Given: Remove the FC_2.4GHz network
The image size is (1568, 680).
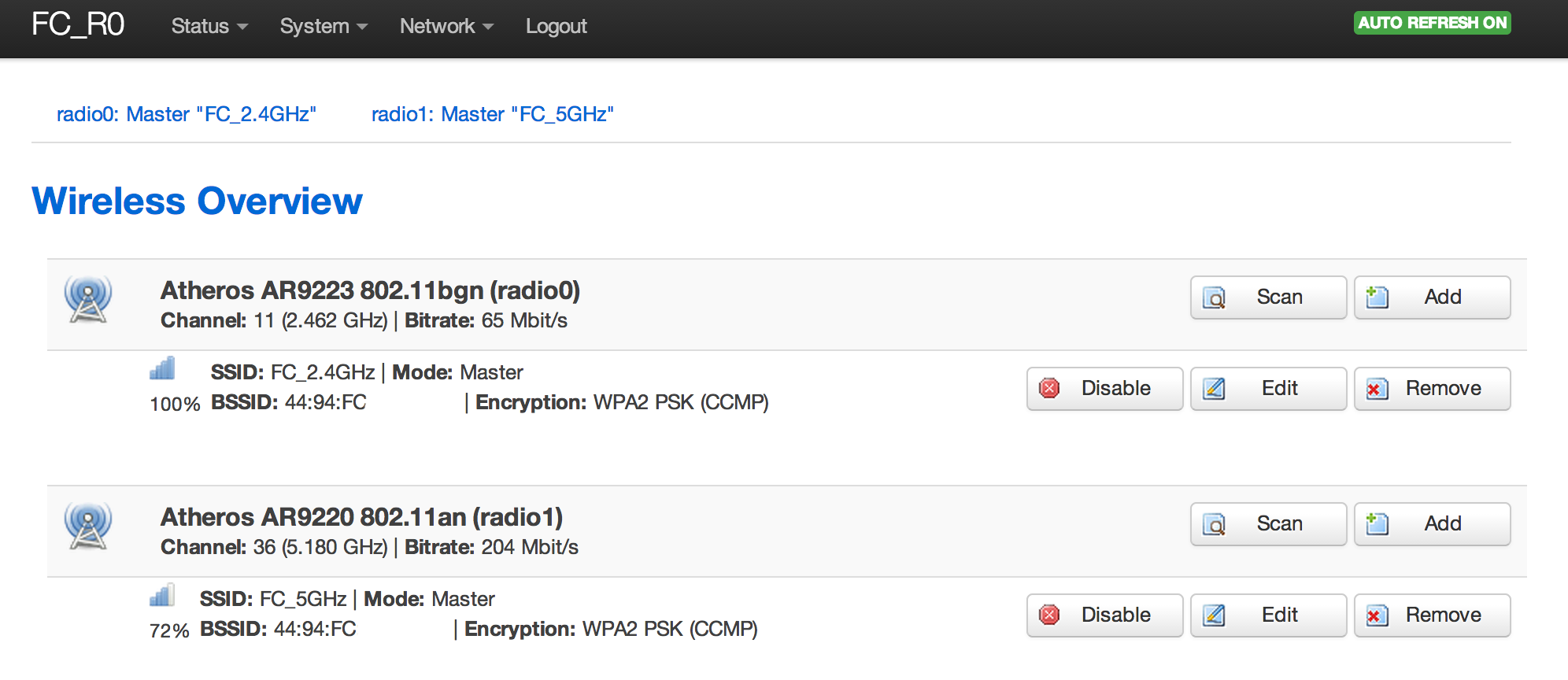Looking at the screenshot, I should pos(1431,389).
